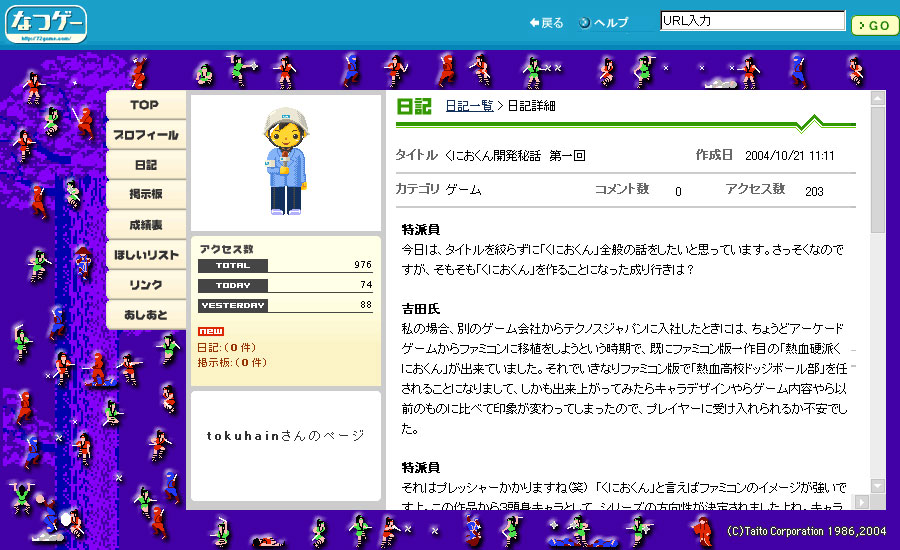Select the リンク side tab
This screenshot has height=550, width=900.
tap(146, 285)
